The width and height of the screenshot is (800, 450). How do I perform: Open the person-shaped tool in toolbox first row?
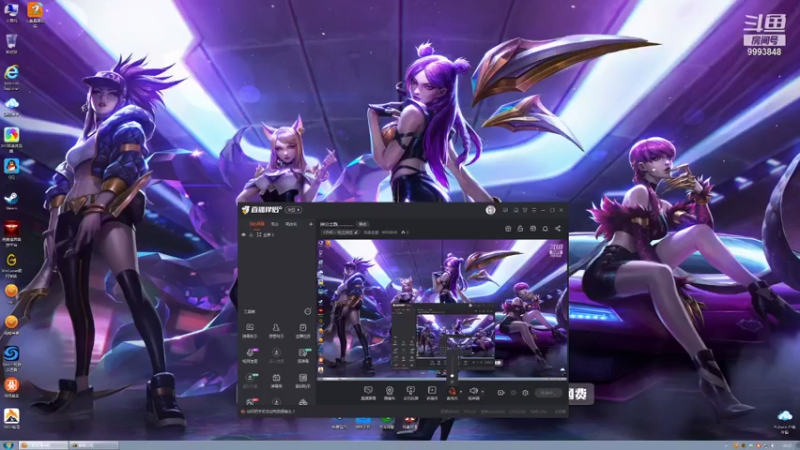[x=276, y=330]
